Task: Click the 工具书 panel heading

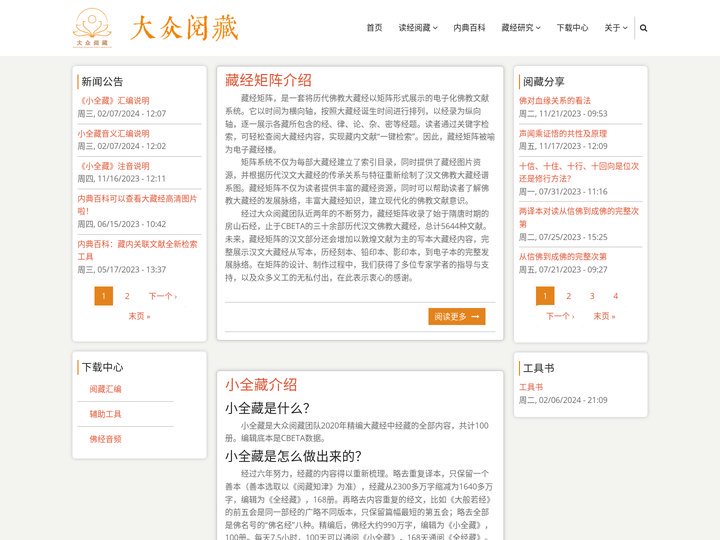Action: (539, 368)
